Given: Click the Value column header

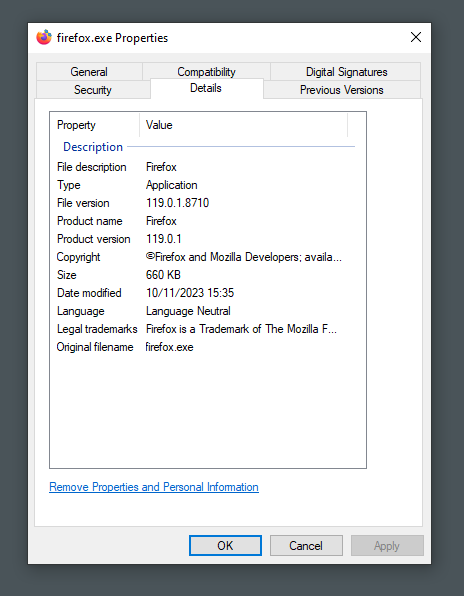Looking at the screenshot, I should (243, 125).
